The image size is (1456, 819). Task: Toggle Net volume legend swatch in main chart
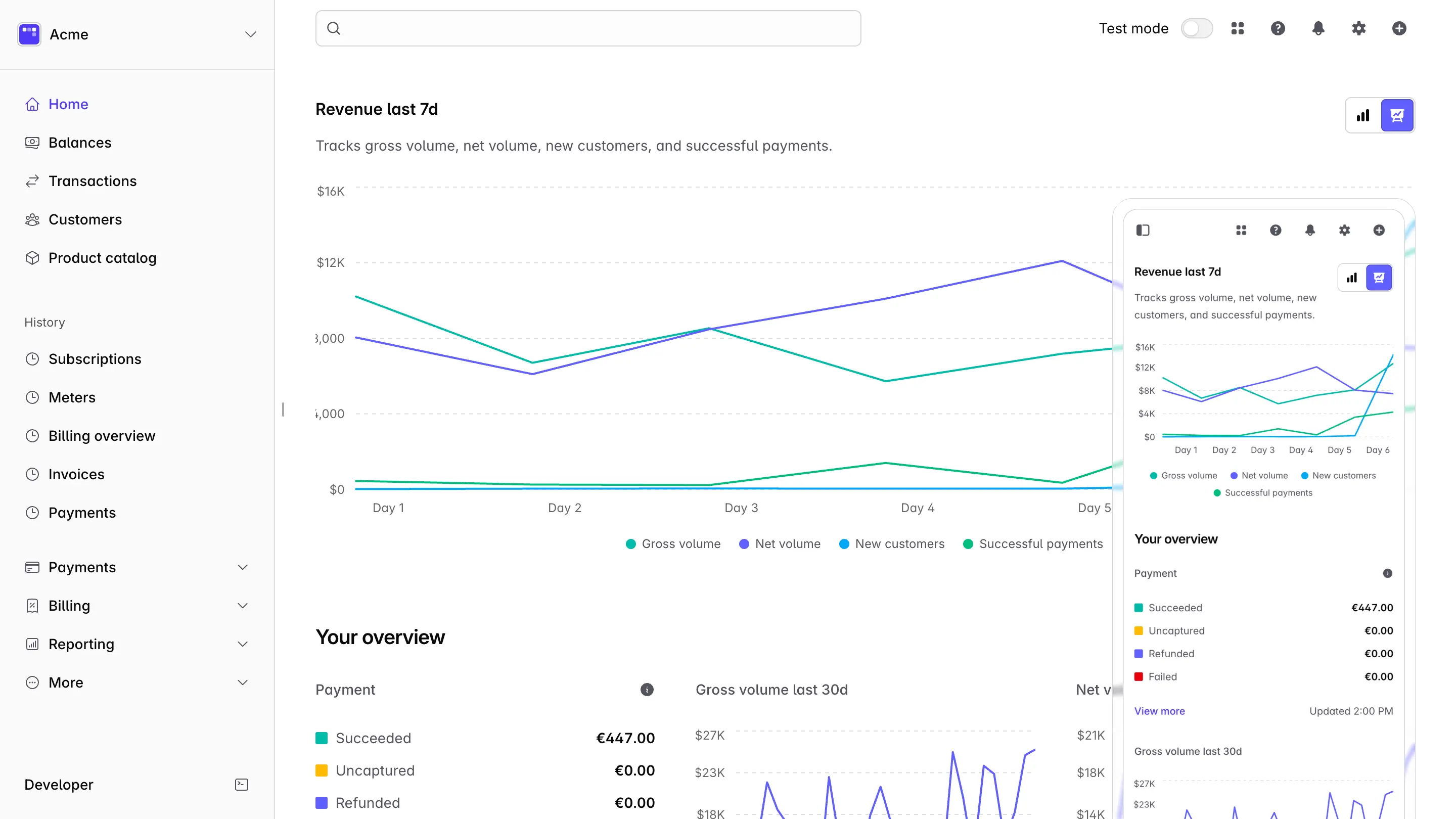coord(744,544)
